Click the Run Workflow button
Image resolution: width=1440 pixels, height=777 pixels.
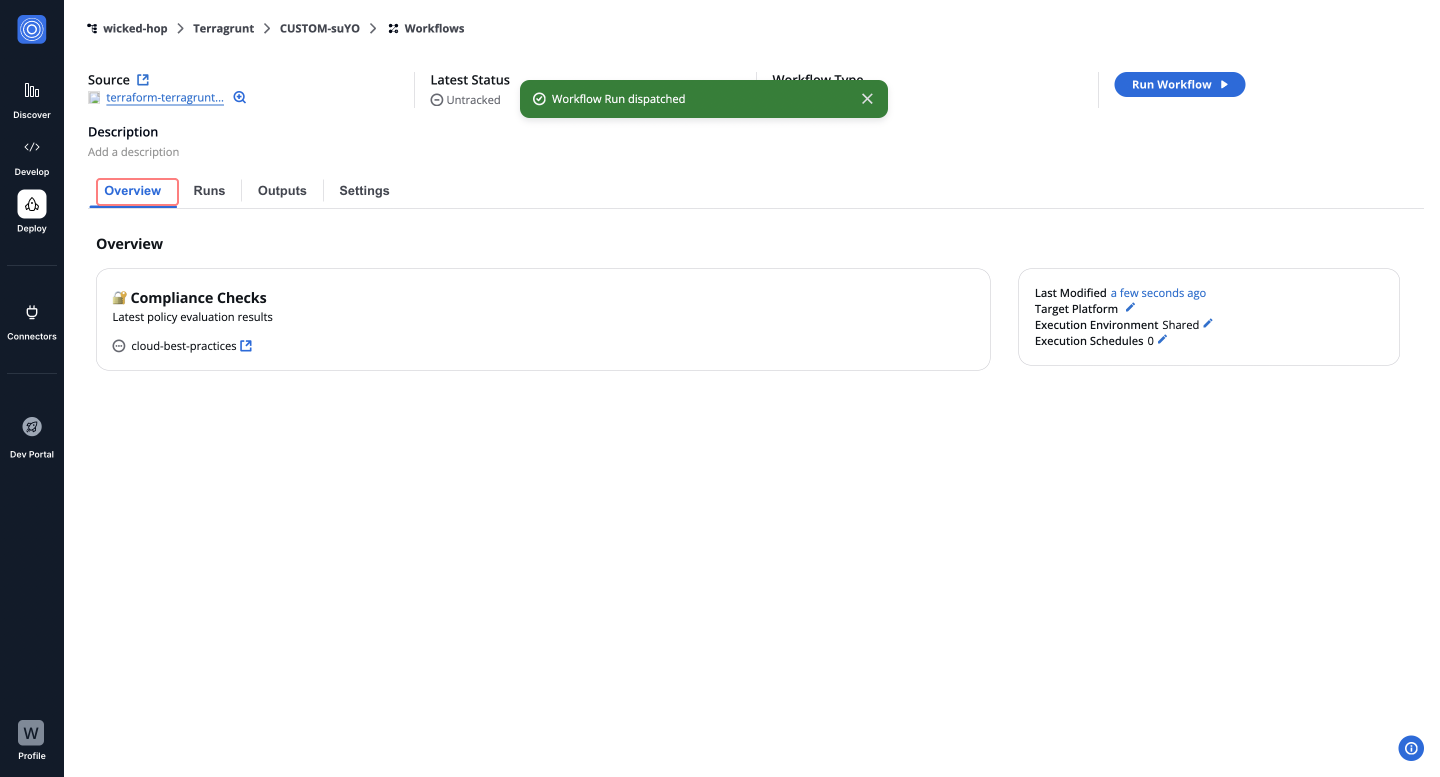pos(1179,85)
